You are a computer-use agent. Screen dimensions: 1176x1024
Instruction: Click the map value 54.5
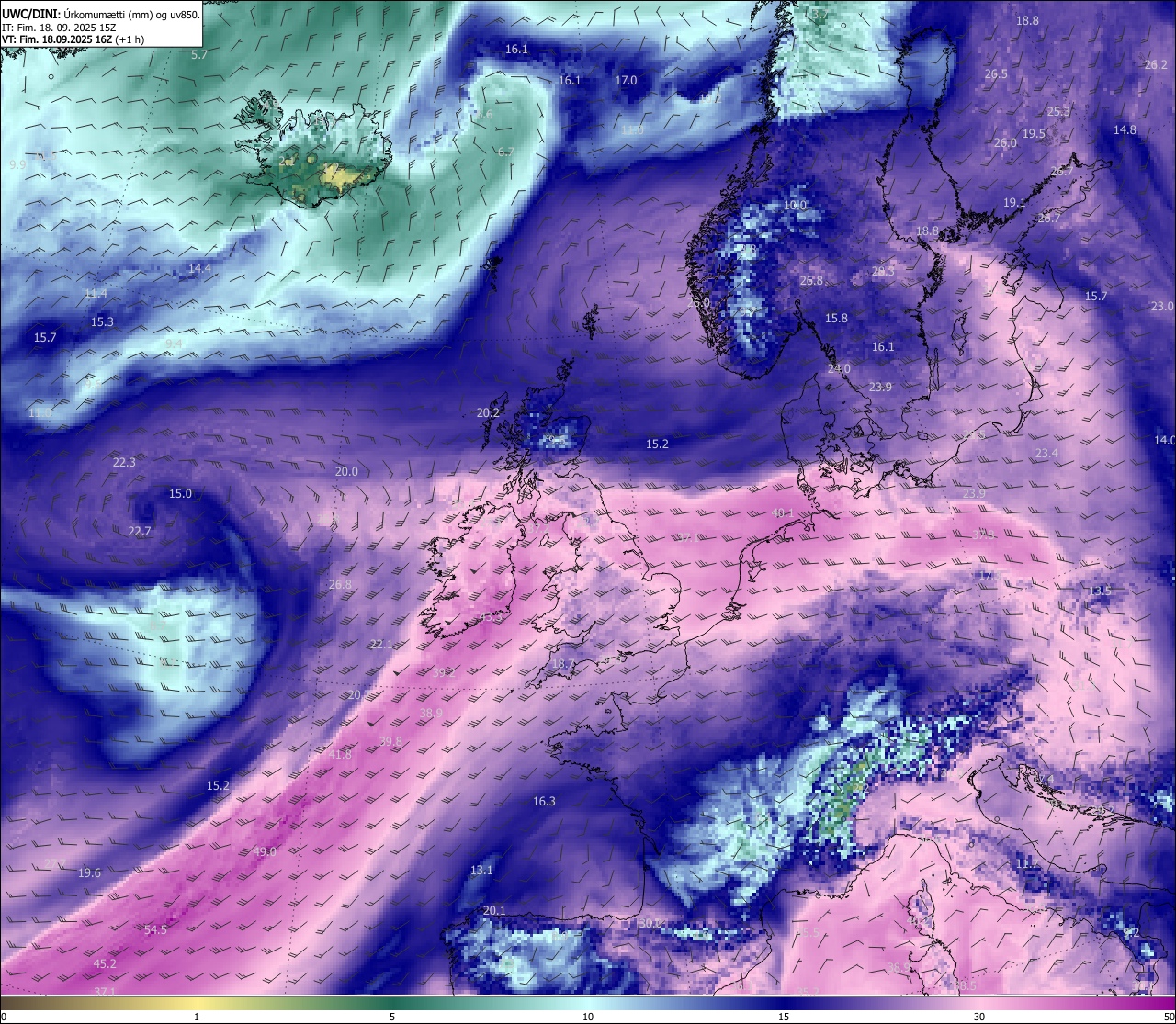tap(156, 930)
